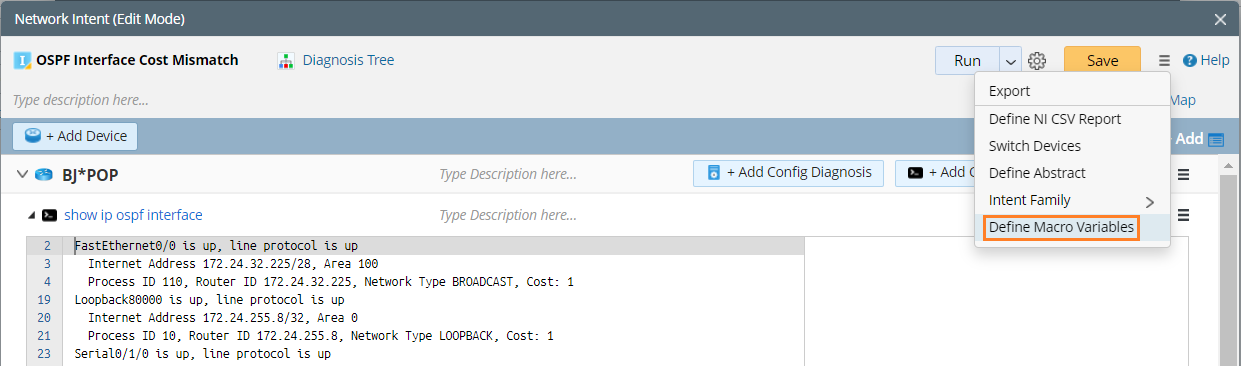Open the show ip ospf interface row menu
The image size is (1241, 366).
pyautogui.click(x=1183, y=215)
